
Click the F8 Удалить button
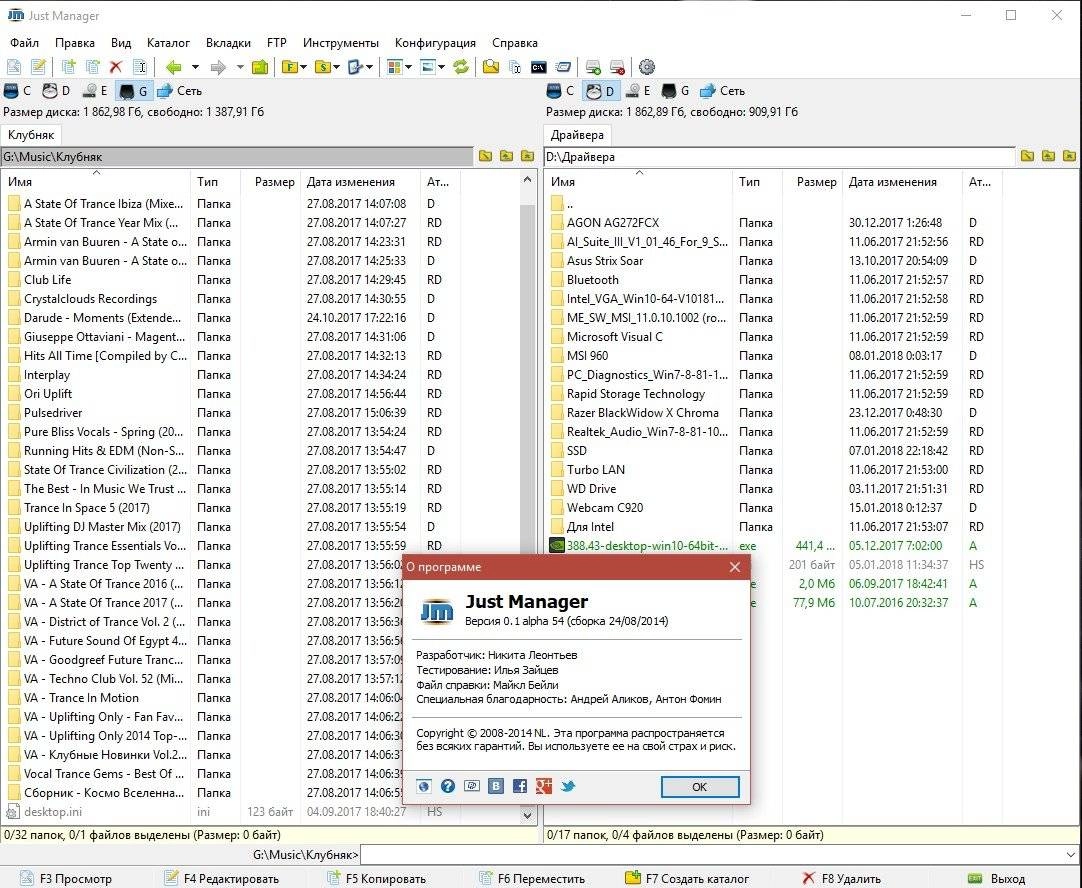(841, 878)
